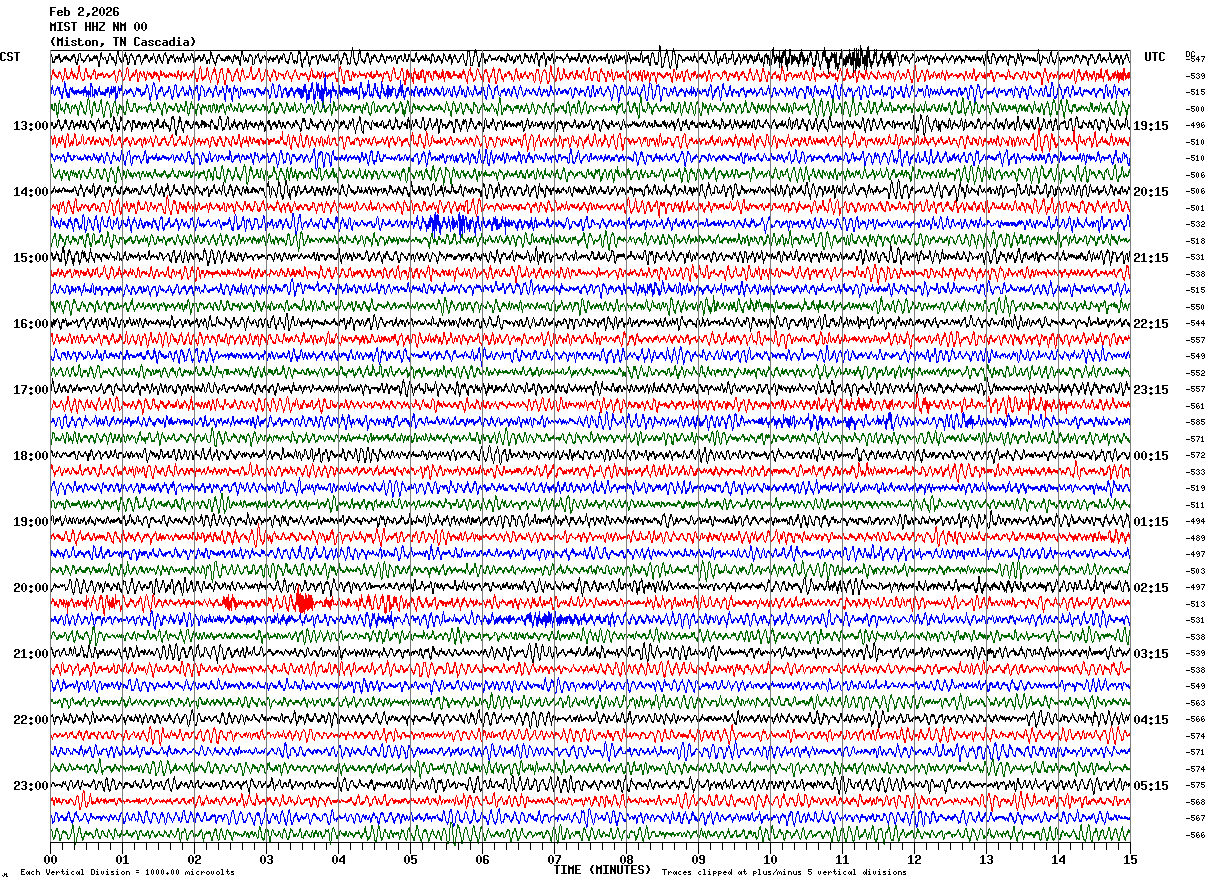Select the 19:00 CST hour label

(x=31, y=522)
